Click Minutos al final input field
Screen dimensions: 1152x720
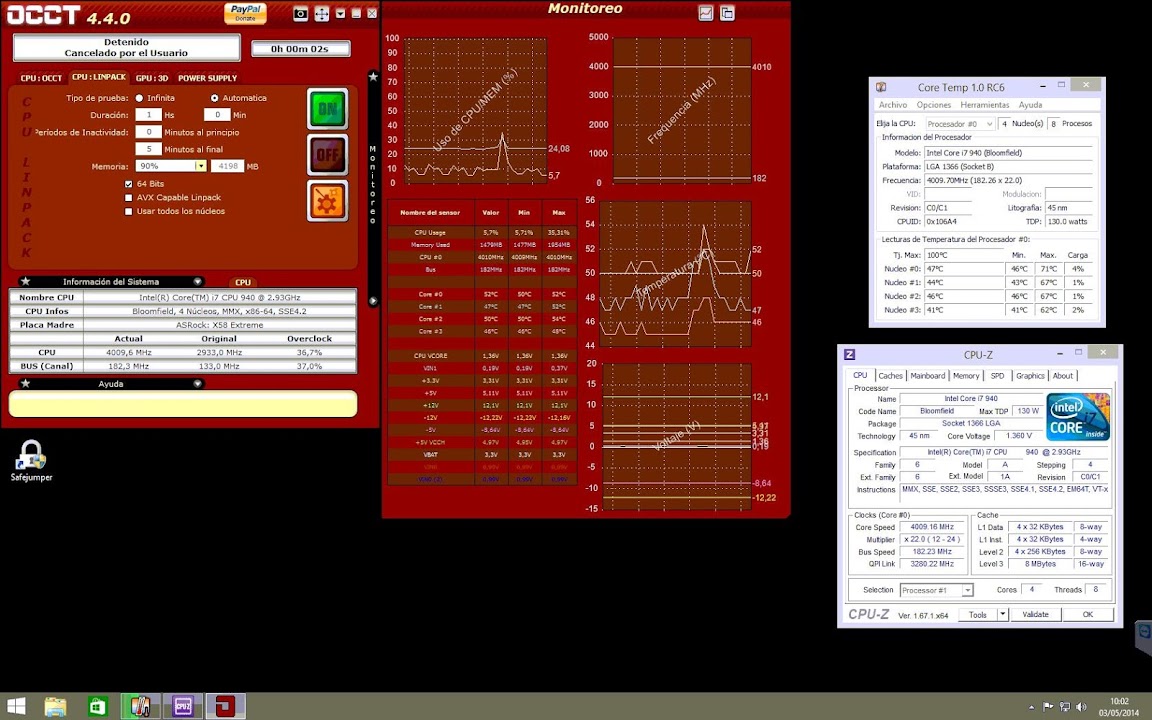(x=148, y=149)
